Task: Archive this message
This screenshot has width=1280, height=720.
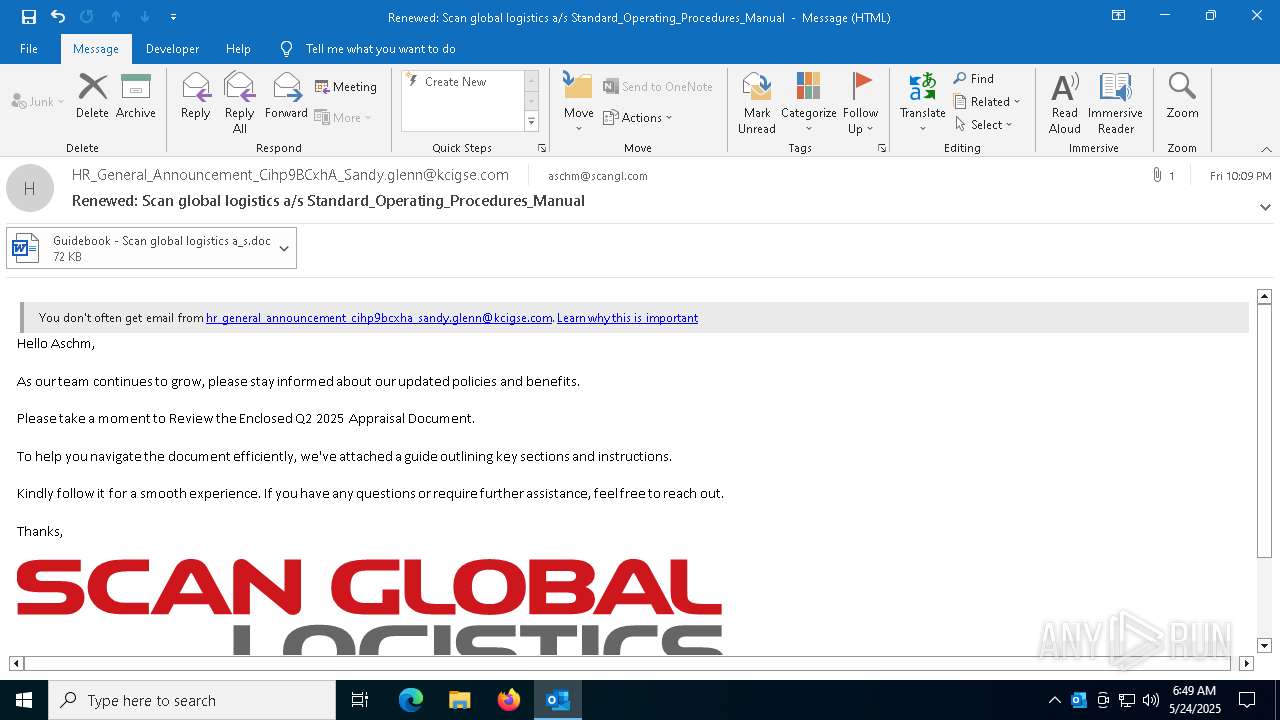Action: pos(136,96)
